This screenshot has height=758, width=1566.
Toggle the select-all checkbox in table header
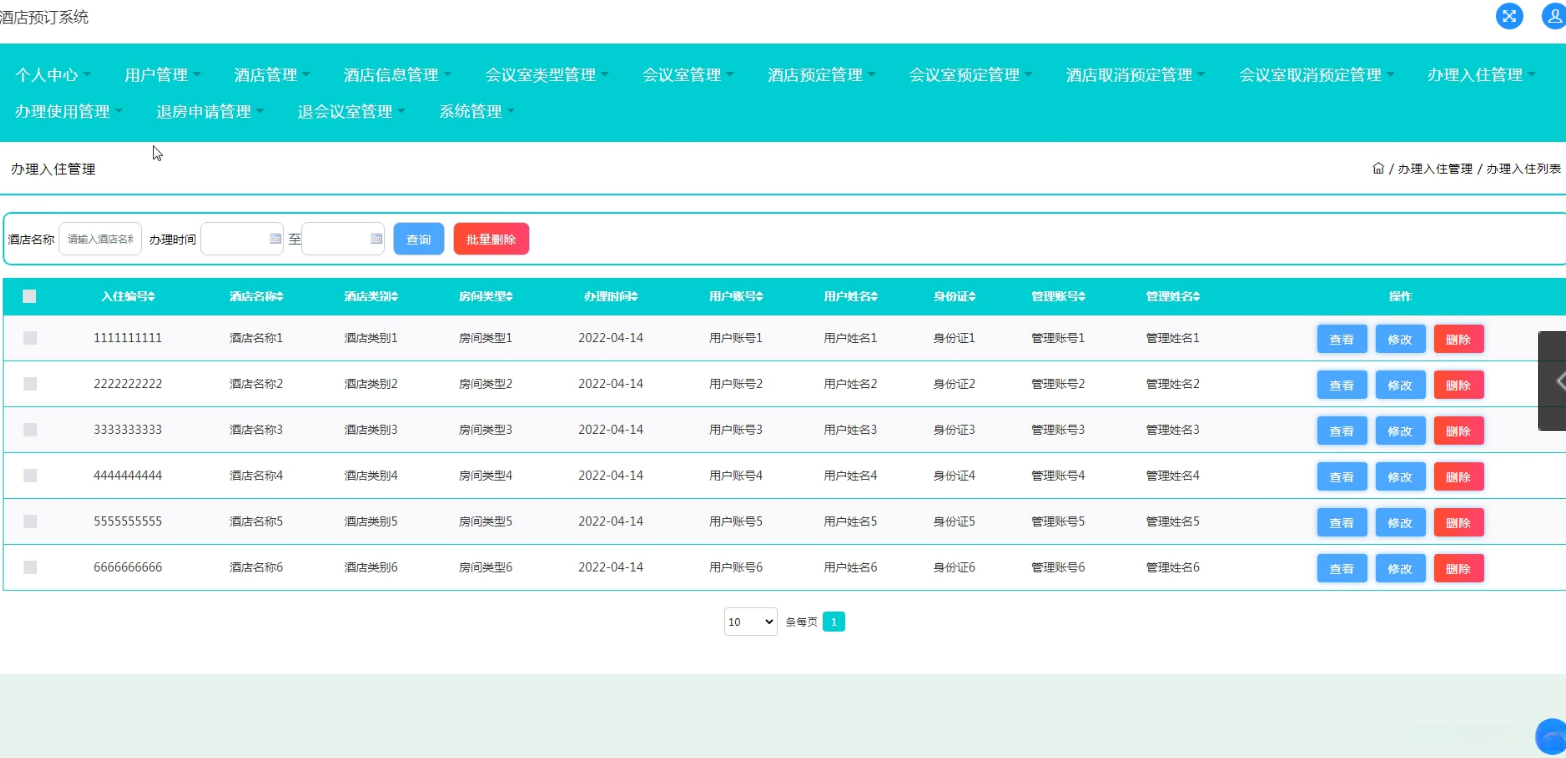point(30,296)
